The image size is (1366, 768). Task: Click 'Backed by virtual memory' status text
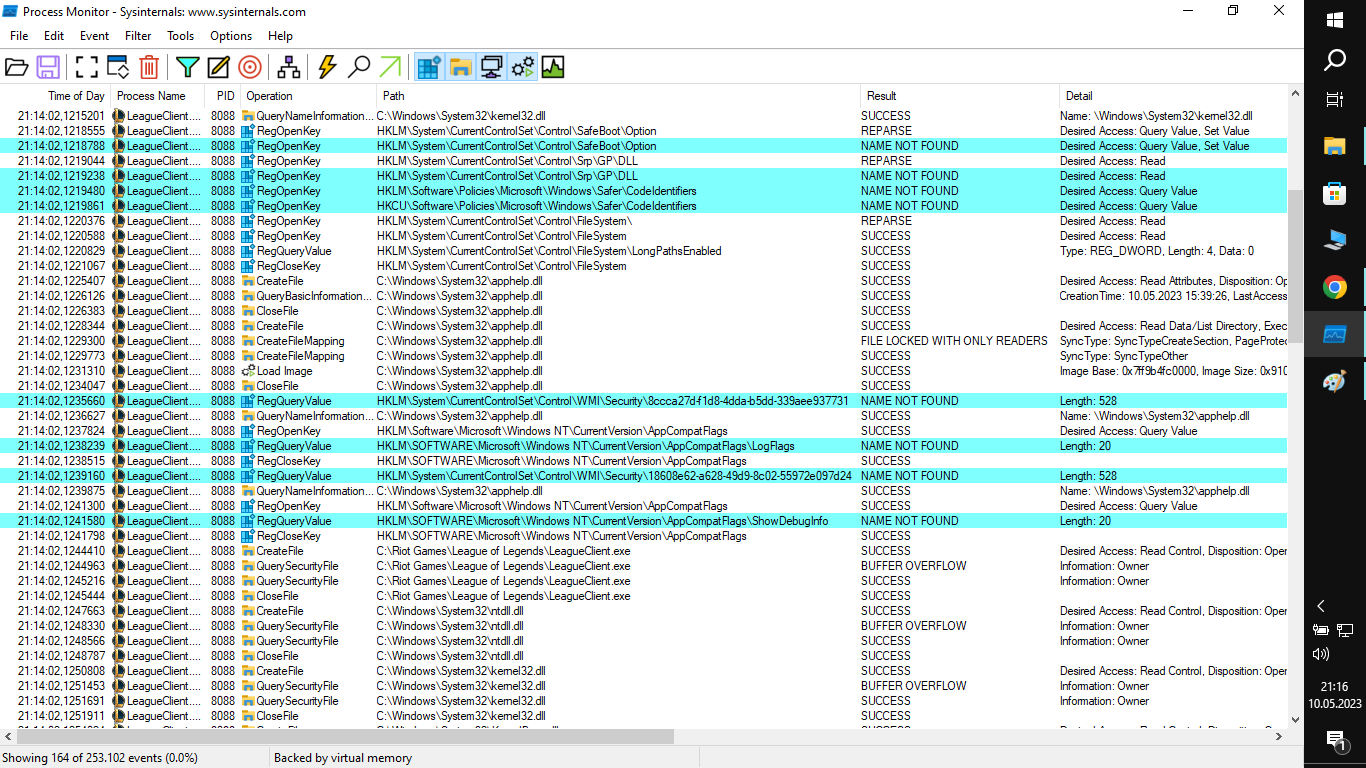343,758
